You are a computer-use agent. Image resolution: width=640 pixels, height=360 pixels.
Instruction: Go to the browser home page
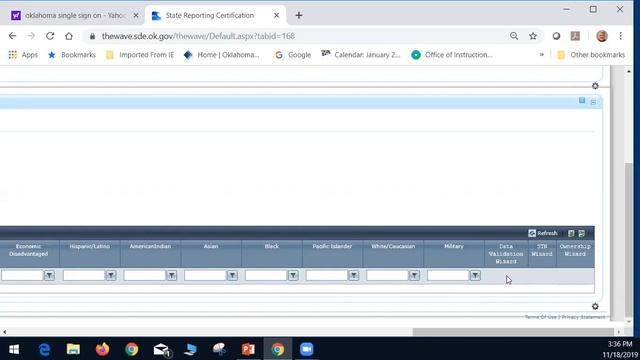pos(69,36)
